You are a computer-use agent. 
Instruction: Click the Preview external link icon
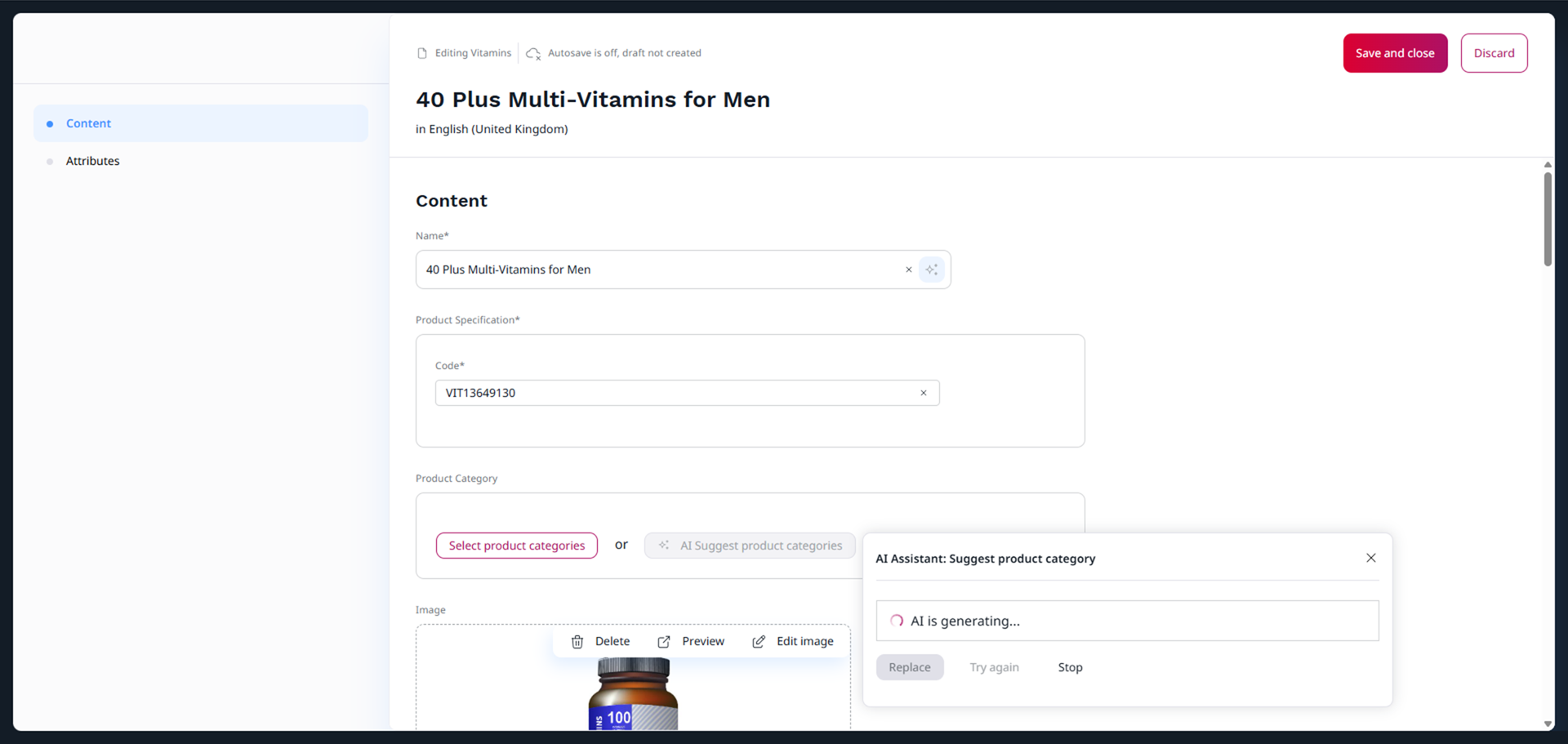coord(664,642)
